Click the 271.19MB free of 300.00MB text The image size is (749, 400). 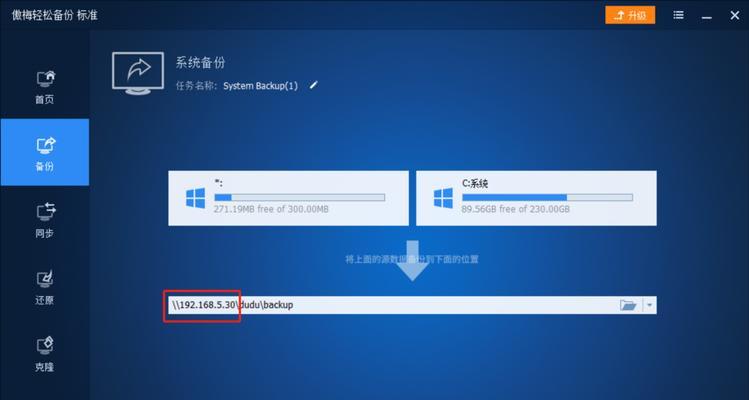click(x=271, y=209)
